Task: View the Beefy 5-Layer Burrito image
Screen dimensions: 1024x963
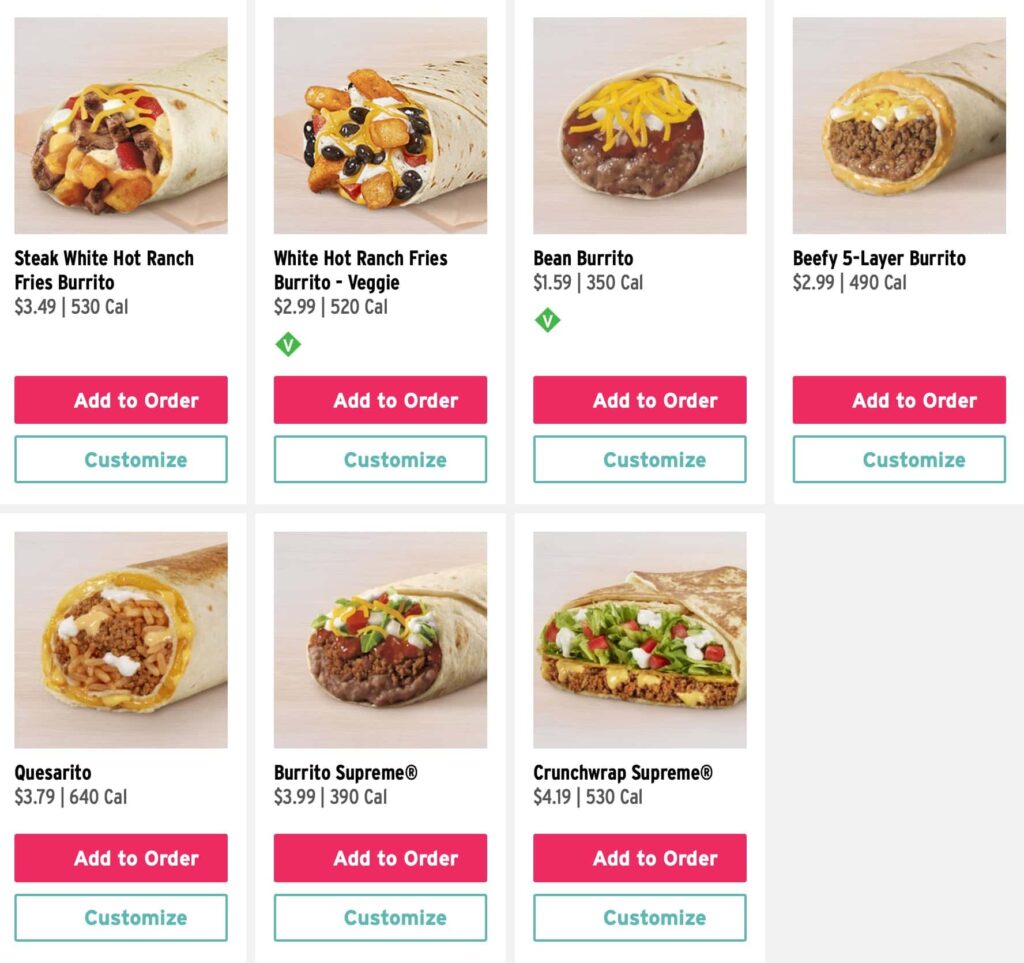Action: tap(899, 125)
